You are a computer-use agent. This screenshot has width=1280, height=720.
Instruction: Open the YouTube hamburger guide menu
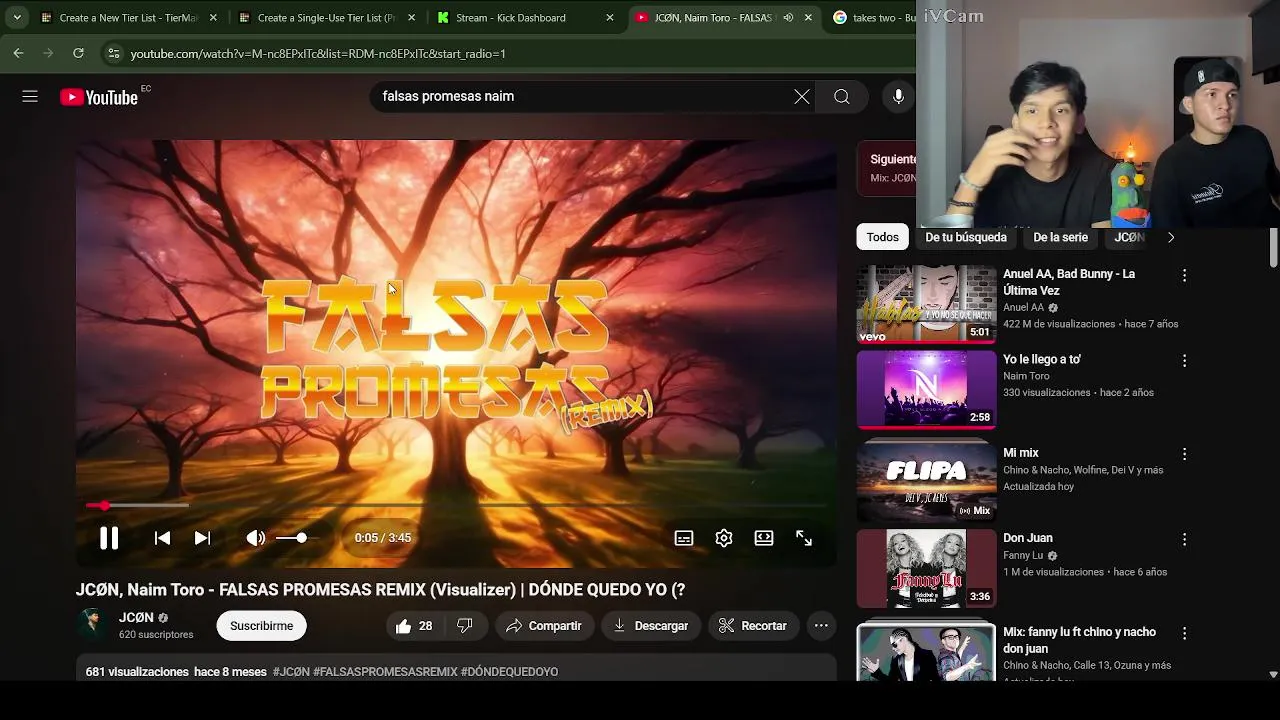(x=30, y=96)
